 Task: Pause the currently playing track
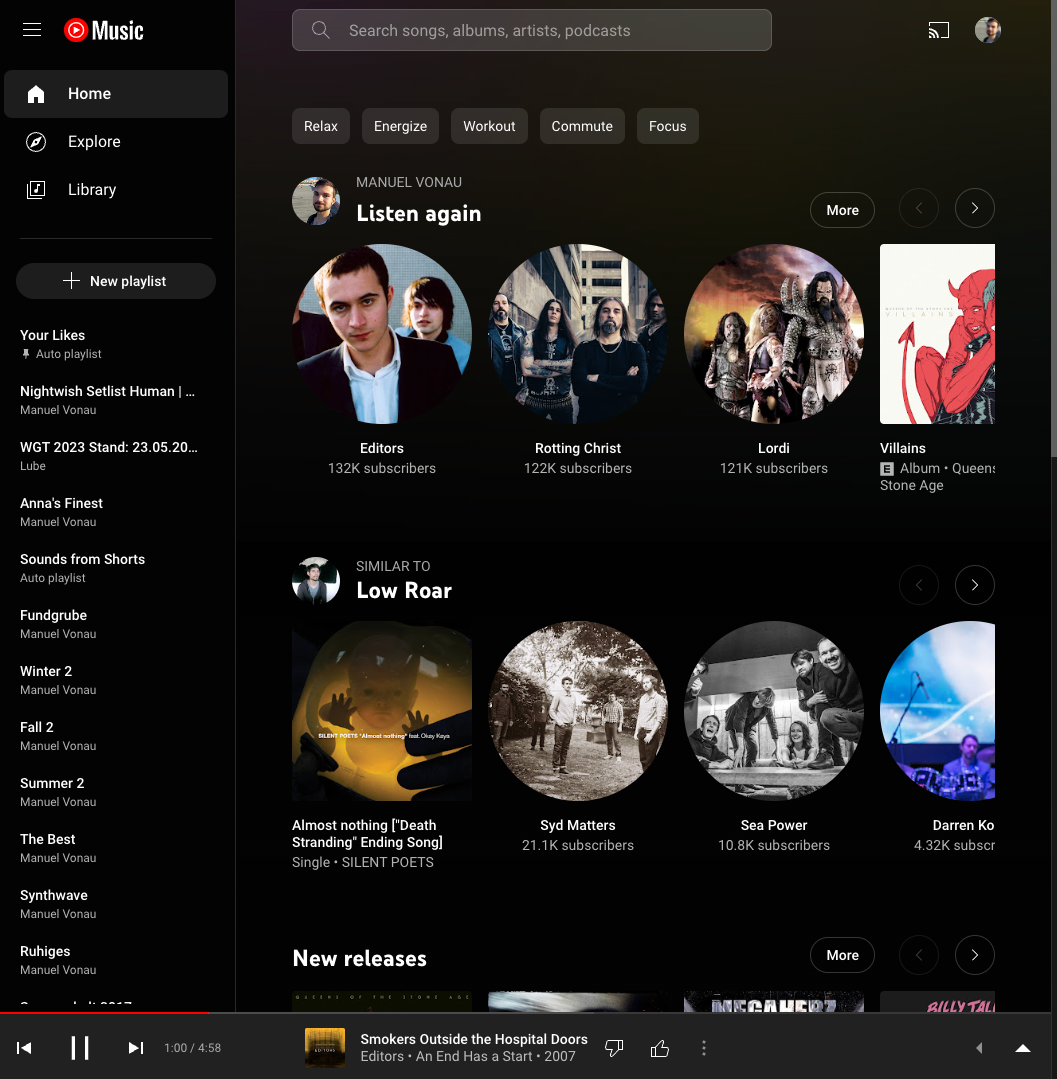tap(80, 1047)
